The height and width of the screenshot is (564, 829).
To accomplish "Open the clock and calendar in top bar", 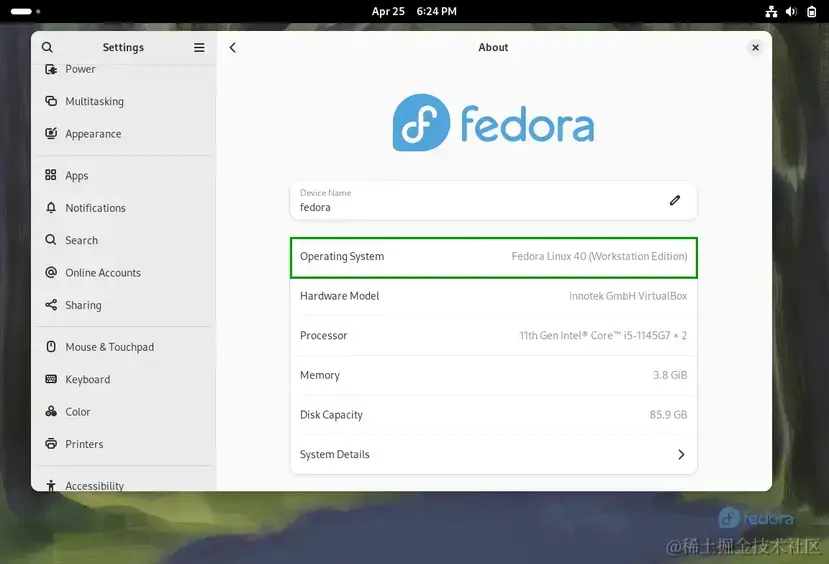I will (x=414, y=11).
